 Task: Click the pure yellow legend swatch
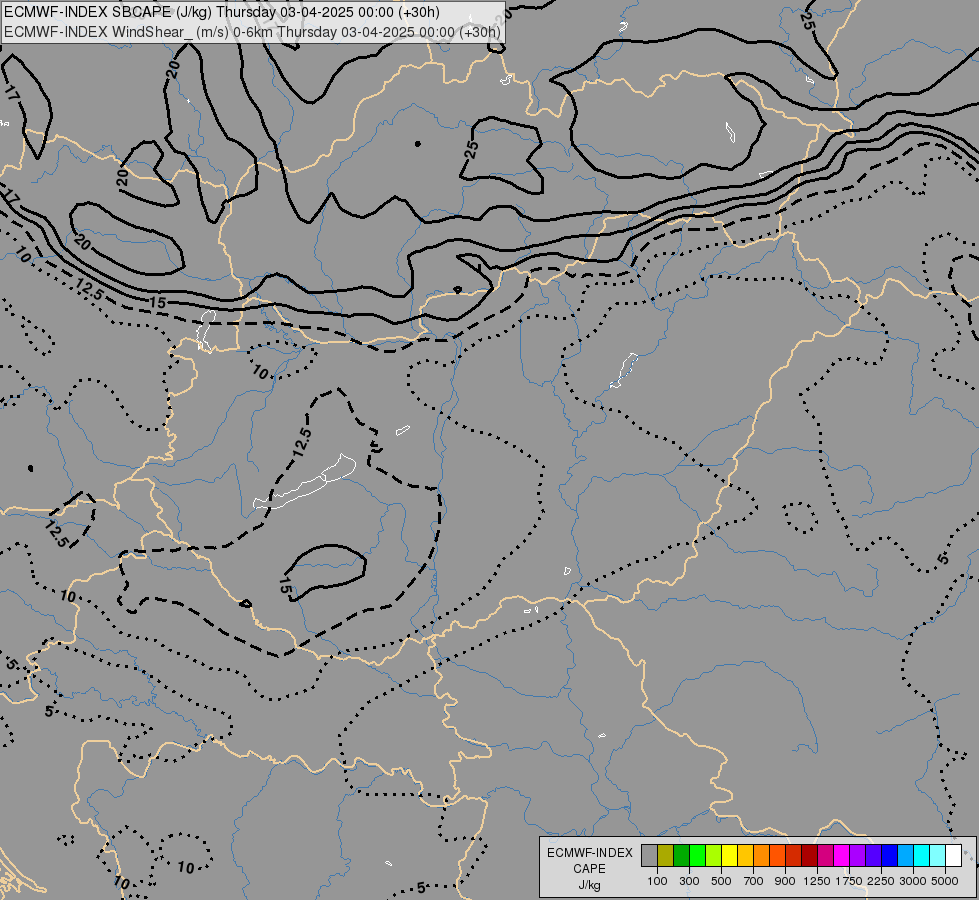click(x=729, y=855)
